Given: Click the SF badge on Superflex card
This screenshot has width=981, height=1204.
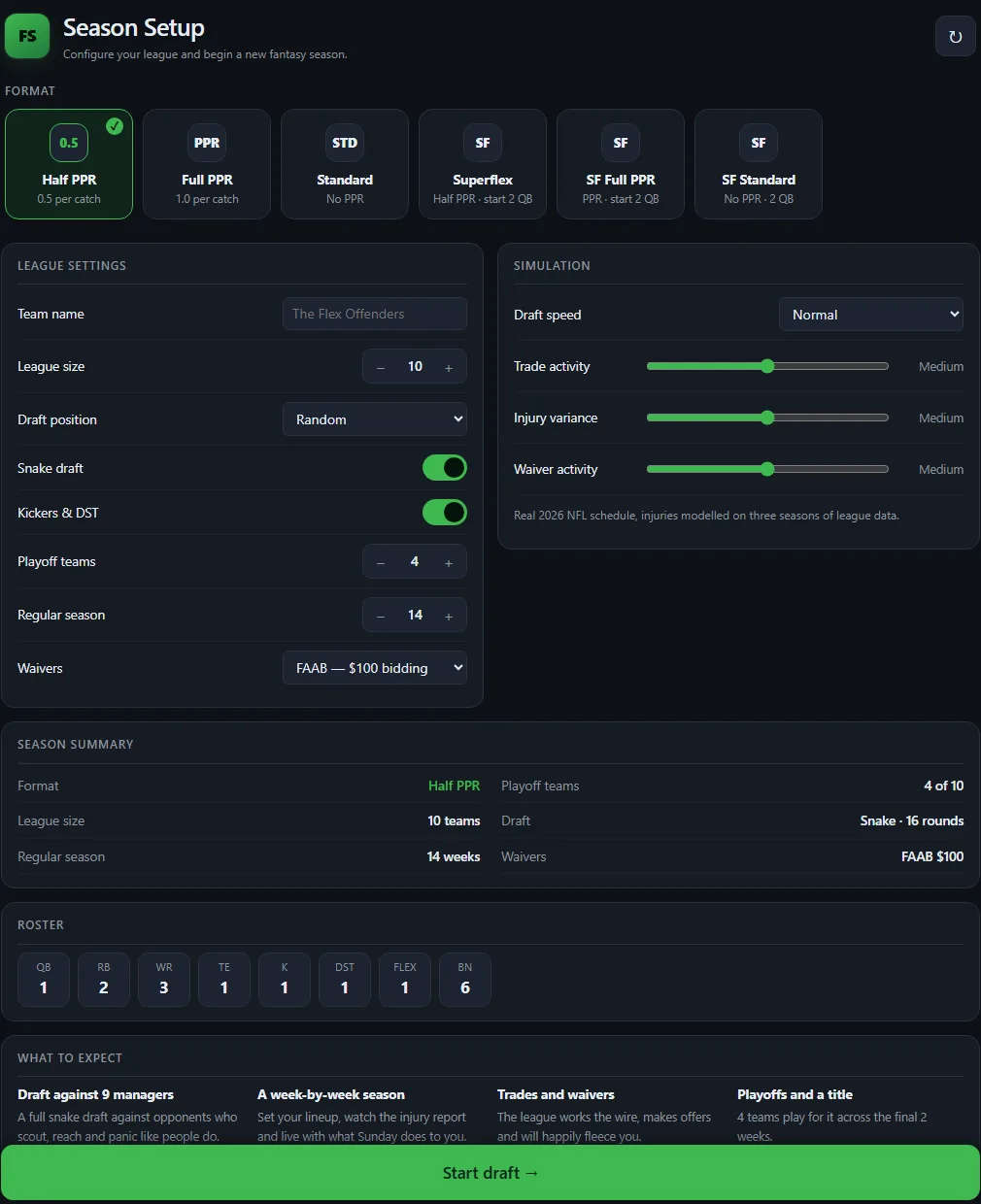Looking at the screenshot, I should click(483, 143).
